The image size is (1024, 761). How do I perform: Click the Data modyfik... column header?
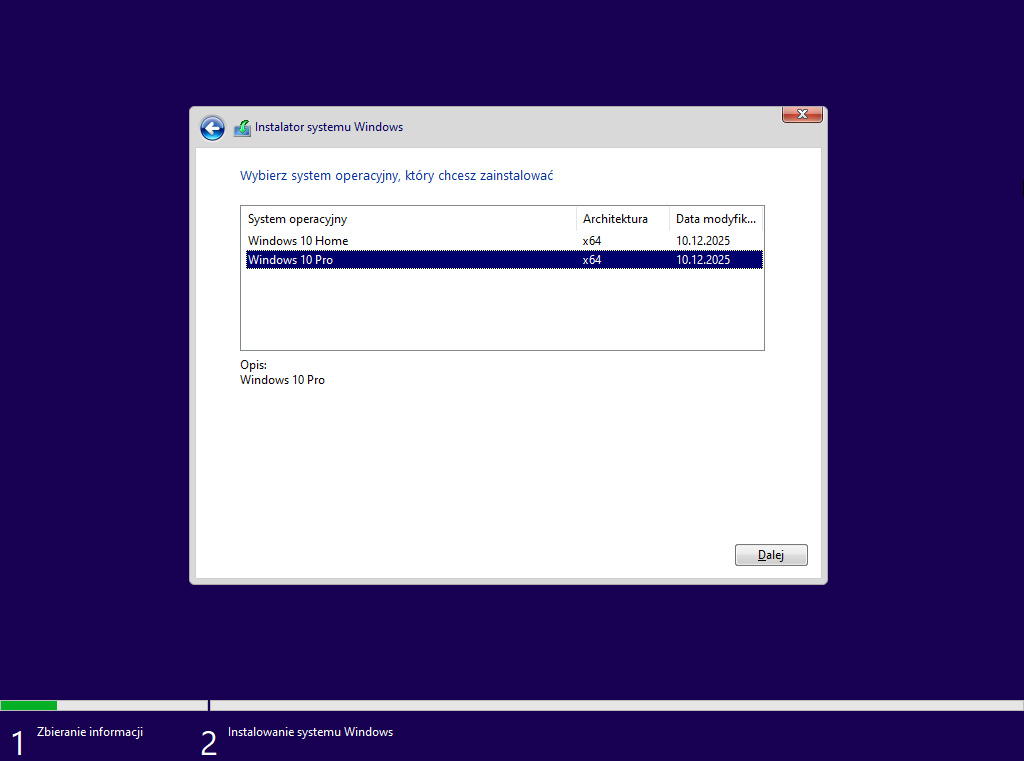click(716, 219)
